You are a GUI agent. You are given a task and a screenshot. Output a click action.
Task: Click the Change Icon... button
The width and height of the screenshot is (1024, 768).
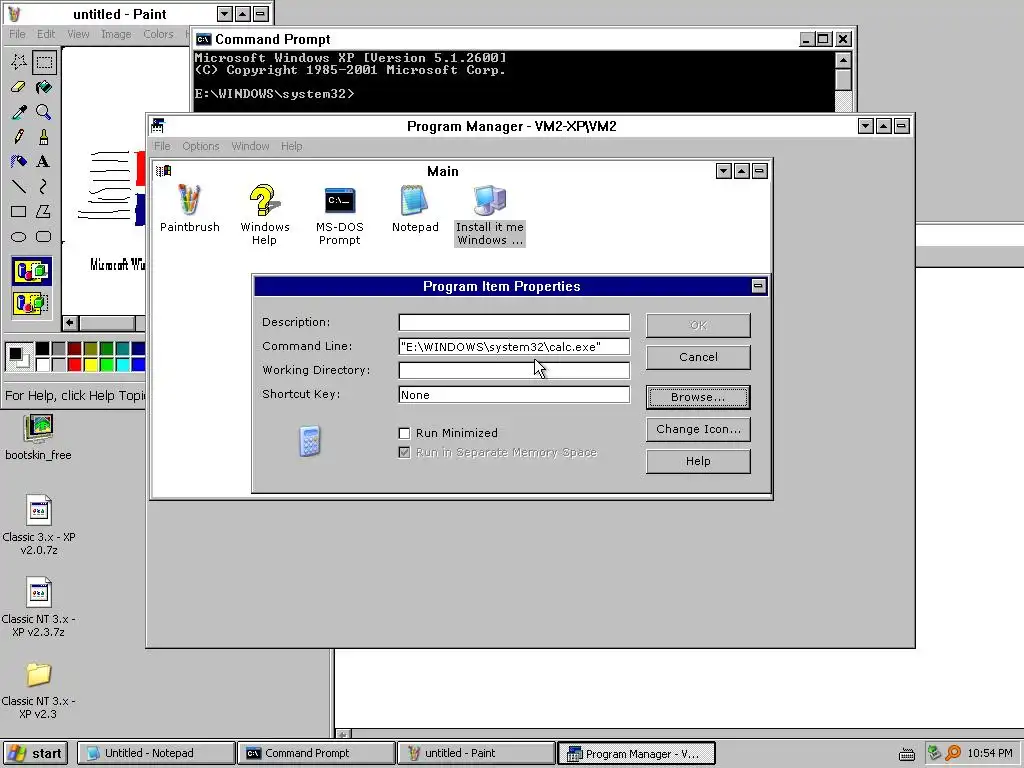click(698, 429)
